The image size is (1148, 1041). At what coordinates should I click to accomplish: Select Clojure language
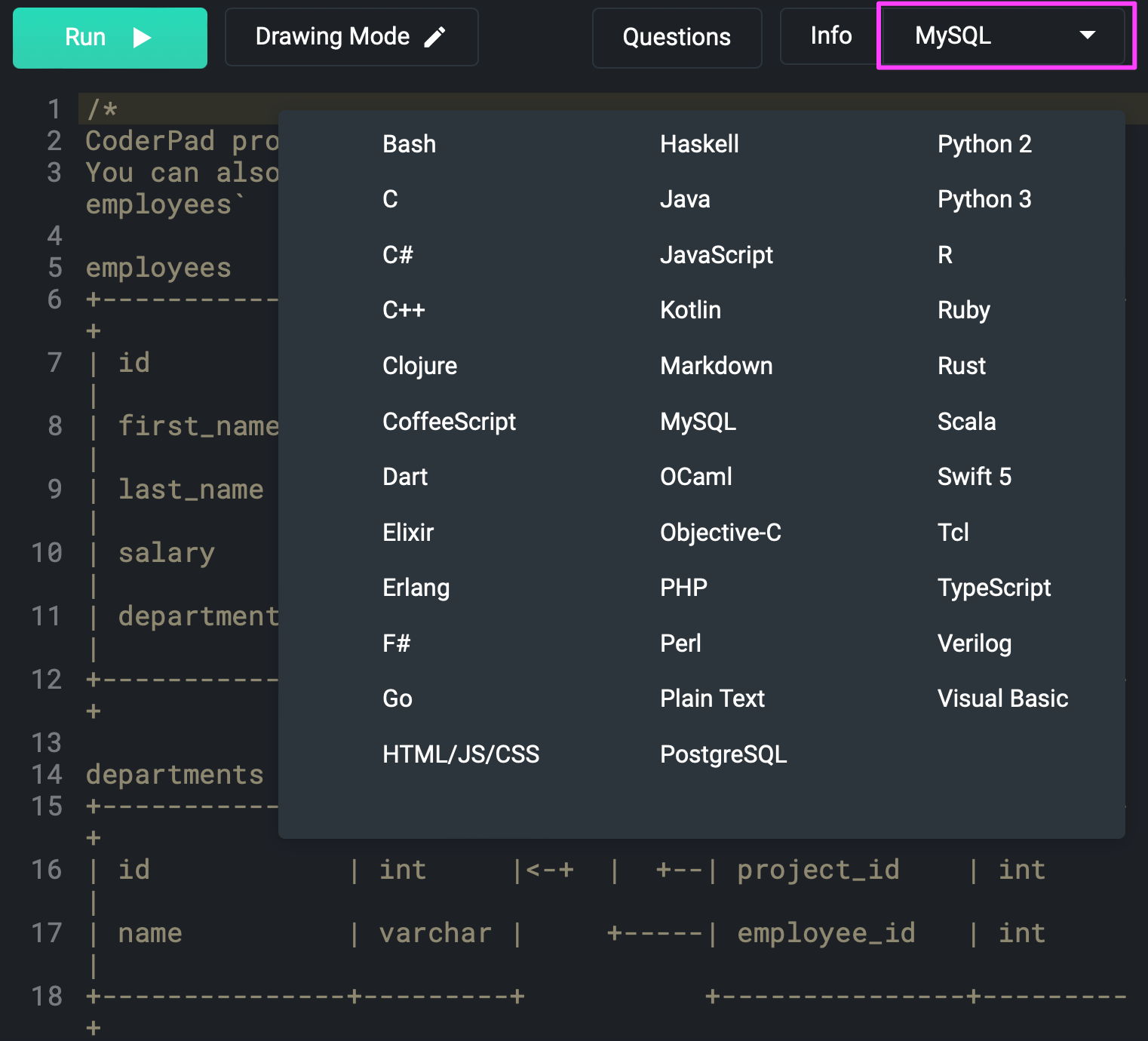point(420,366)
